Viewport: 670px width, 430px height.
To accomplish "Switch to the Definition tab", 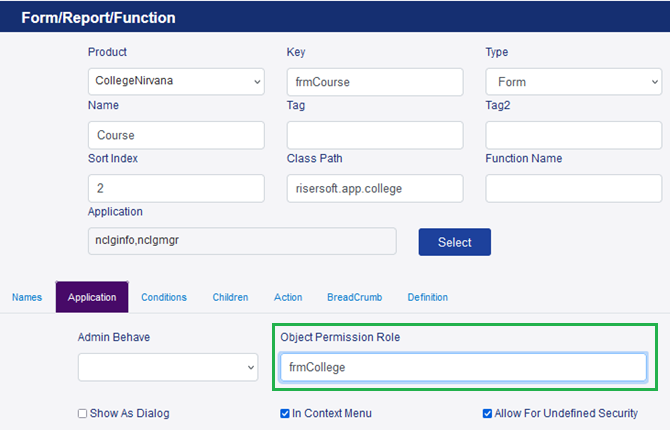I will click(x=428, y=297).
